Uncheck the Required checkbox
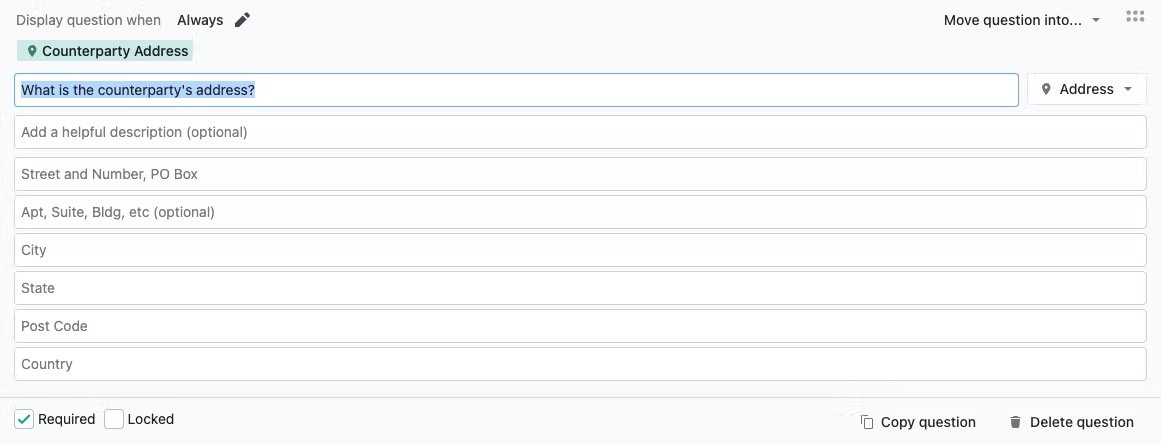The image size is (1161, 444). click(x=24, y=420)
